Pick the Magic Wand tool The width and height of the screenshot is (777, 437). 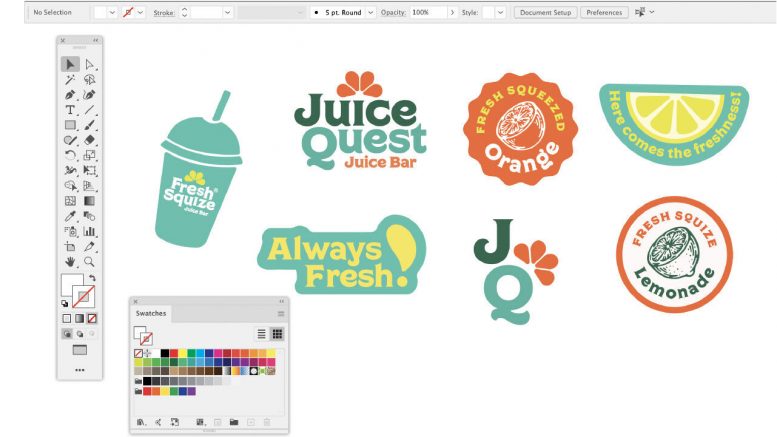[x=70, y=79]
